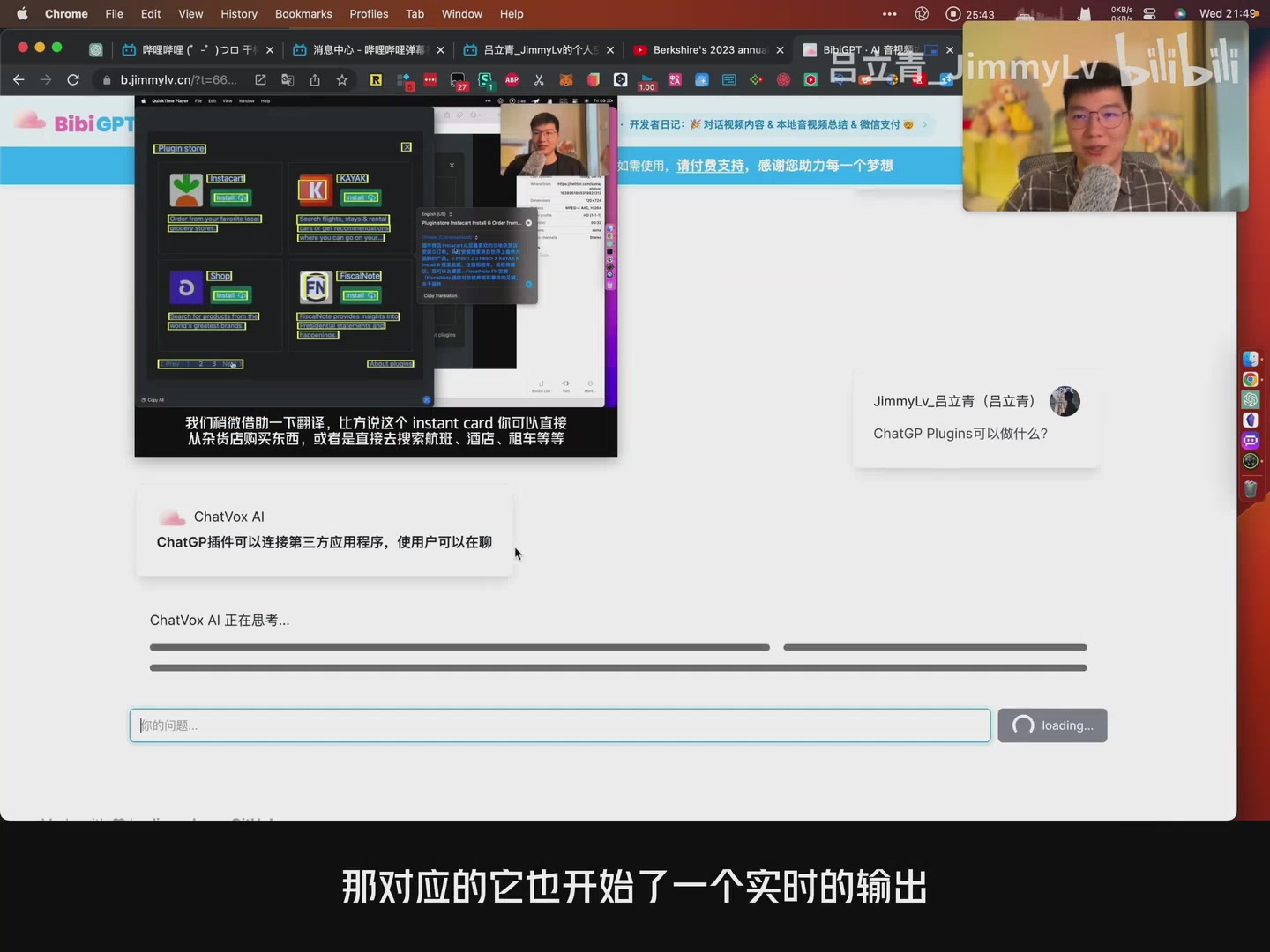
Task: Expand the developer diary banner chevron
Action: 923,124
